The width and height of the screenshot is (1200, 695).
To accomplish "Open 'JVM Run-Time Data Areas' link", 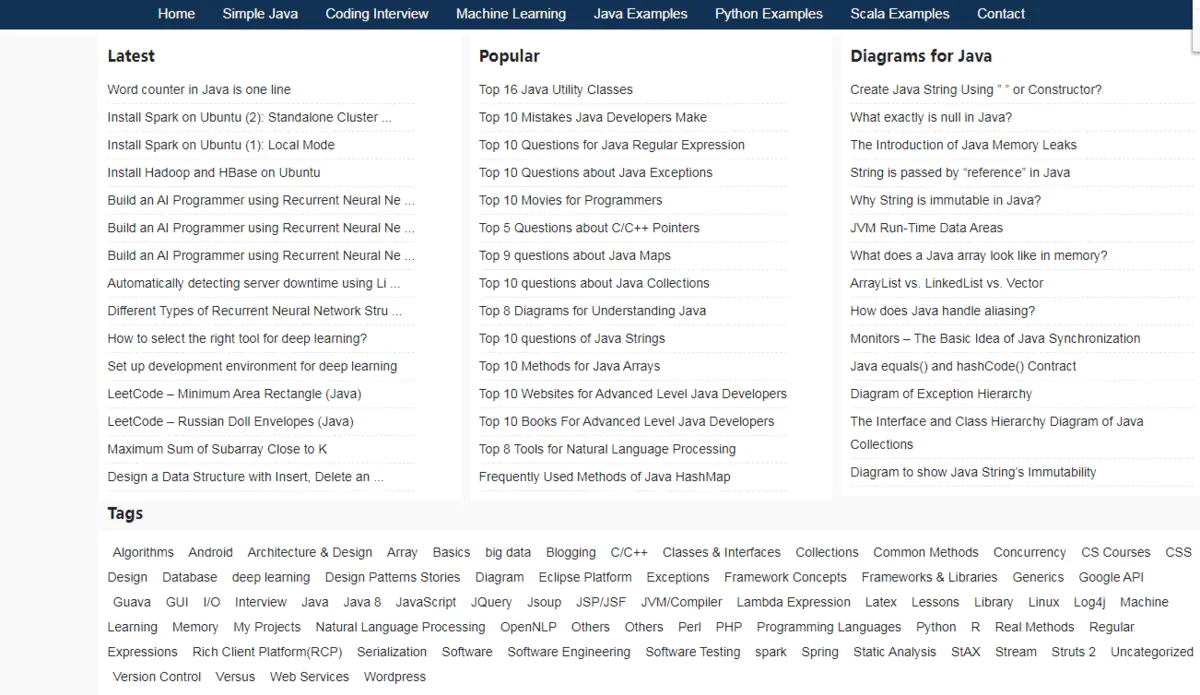I will [x=926, y=228].
